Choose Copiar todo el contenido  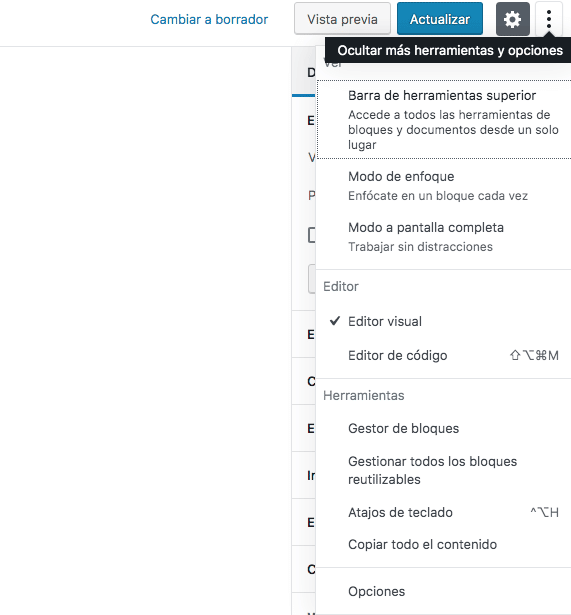[444, 544]
